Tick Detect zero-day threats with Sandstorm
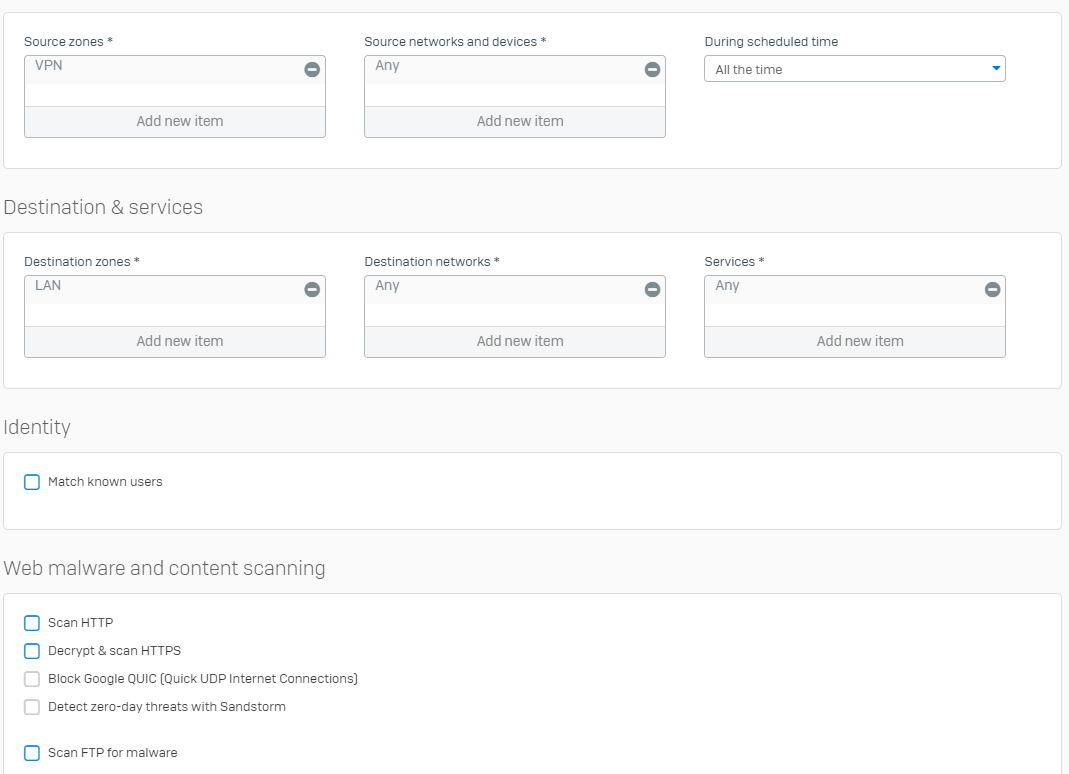 click(32, 707)
